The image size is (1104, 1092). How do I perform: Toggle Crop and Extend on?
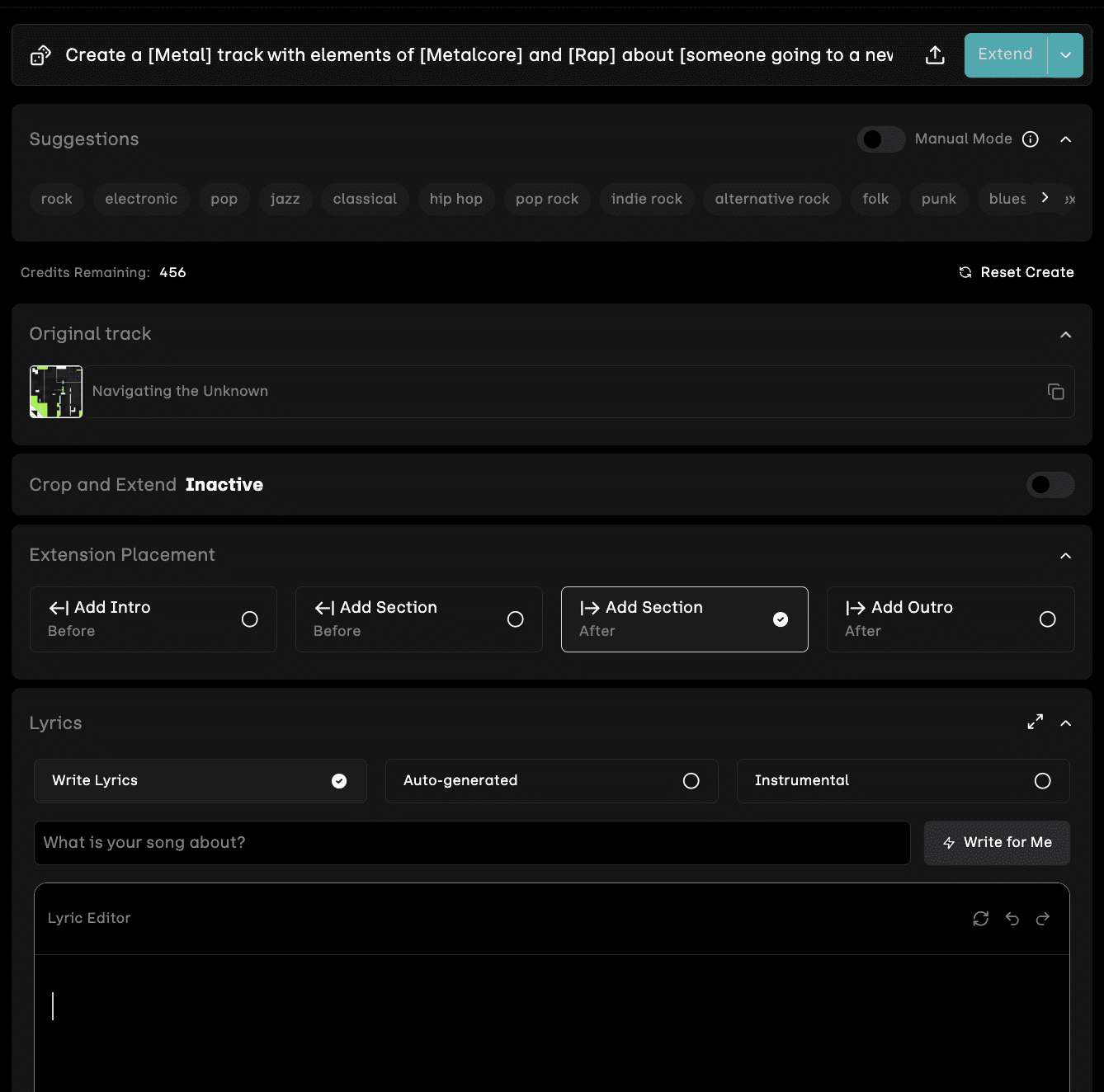1050,485
